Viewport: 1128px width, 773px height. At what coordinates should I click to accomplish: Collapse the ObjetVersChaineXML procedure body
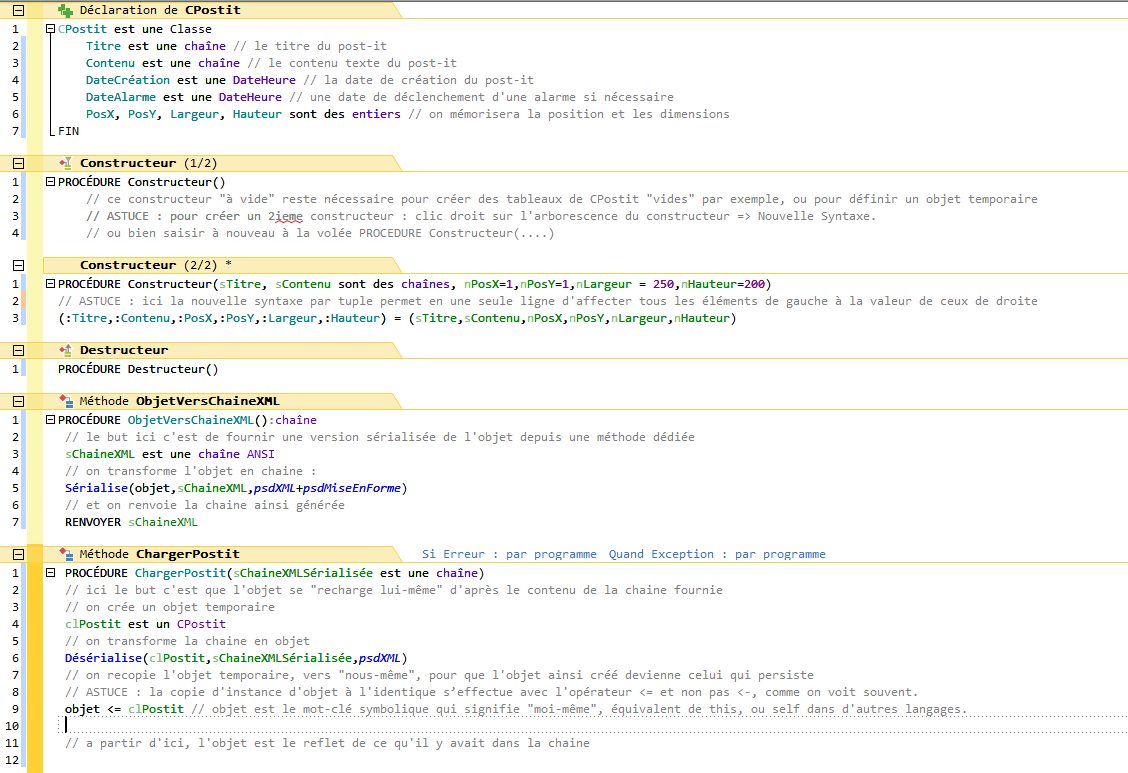tap(48, 419)
